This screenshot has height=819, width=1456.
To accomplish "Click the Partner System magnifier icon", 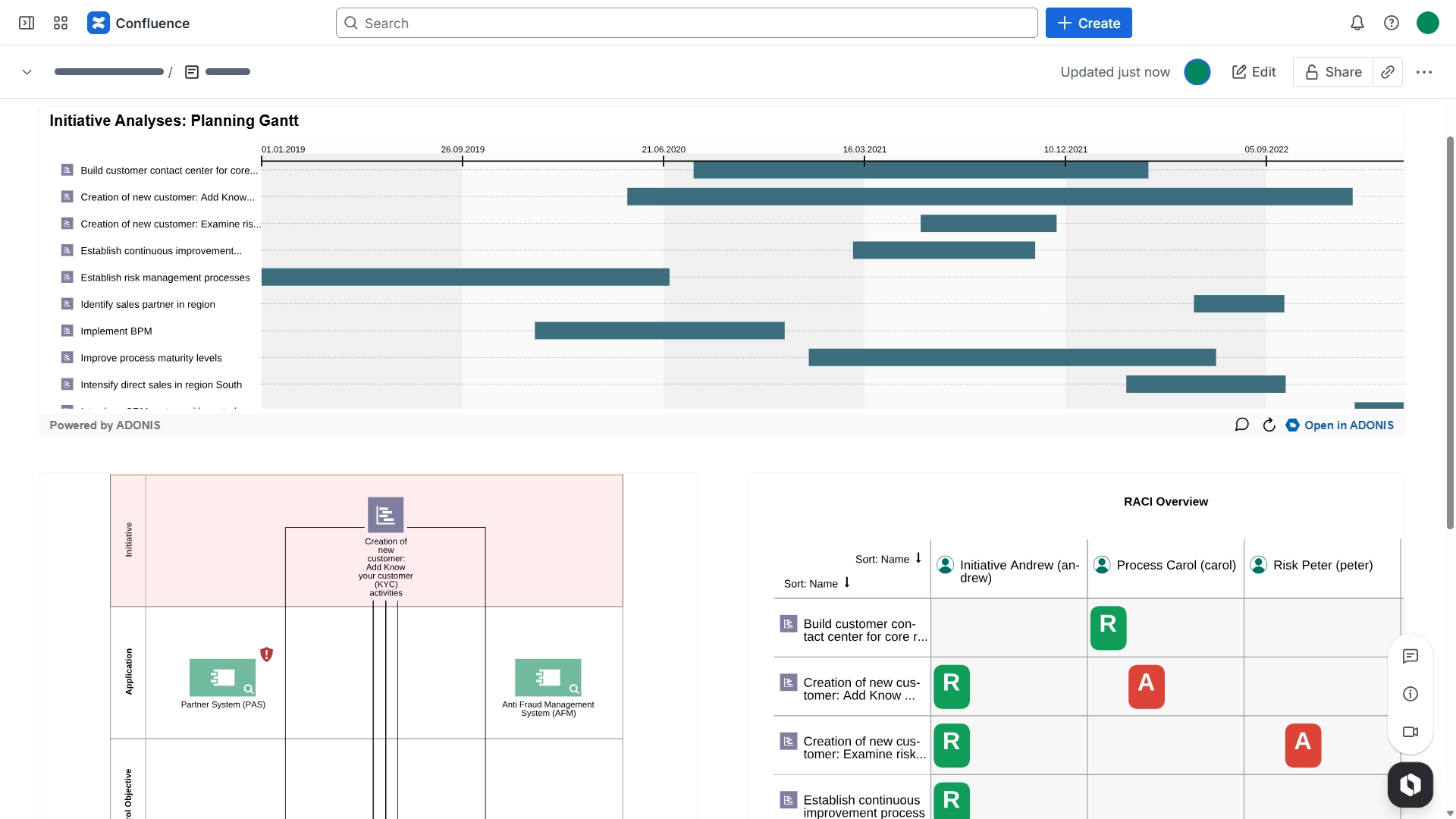I will coord(249,689).
